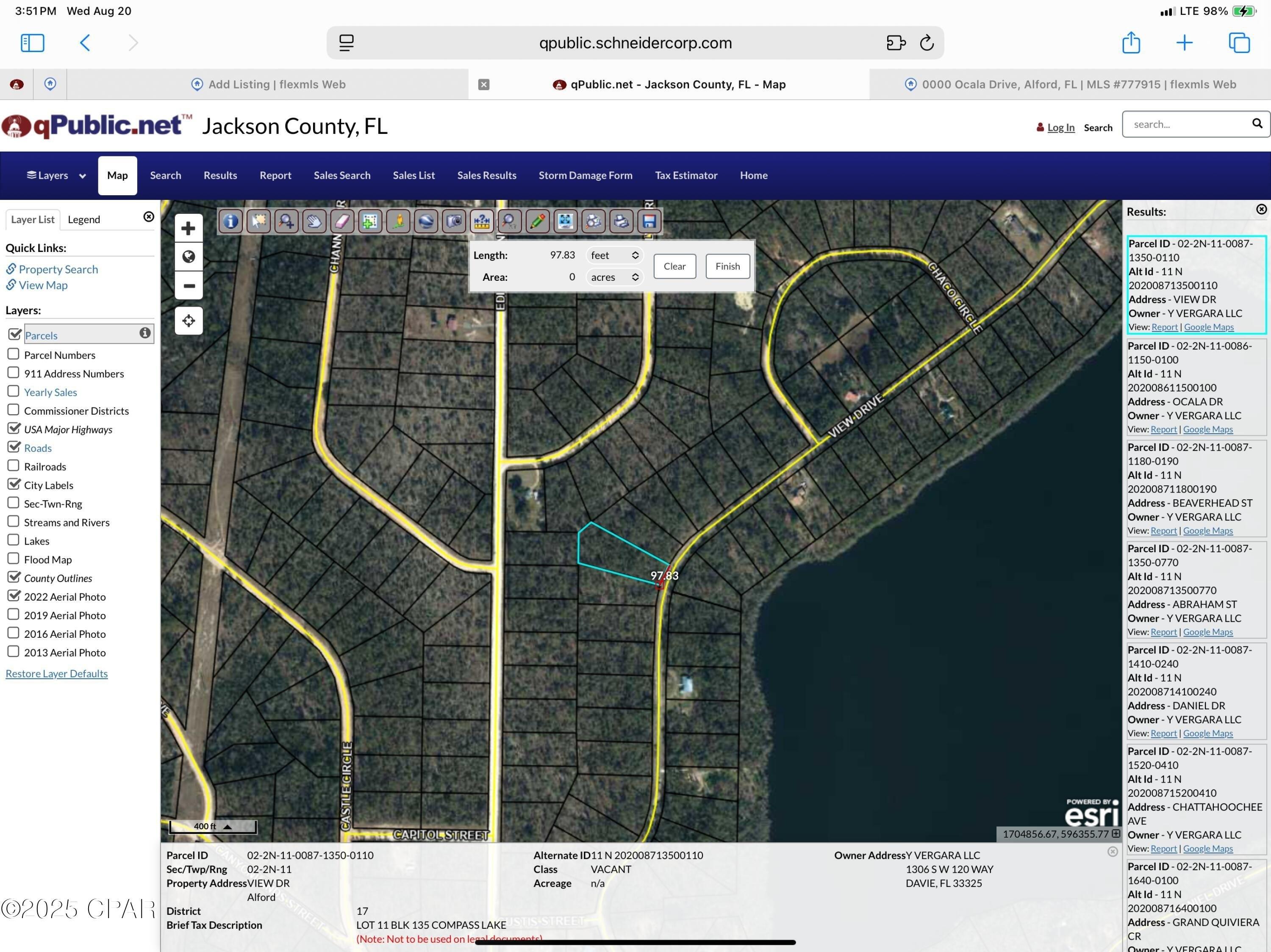Close the Results panel
This screenshot has width=1271, height=952.
(1261, 210)
